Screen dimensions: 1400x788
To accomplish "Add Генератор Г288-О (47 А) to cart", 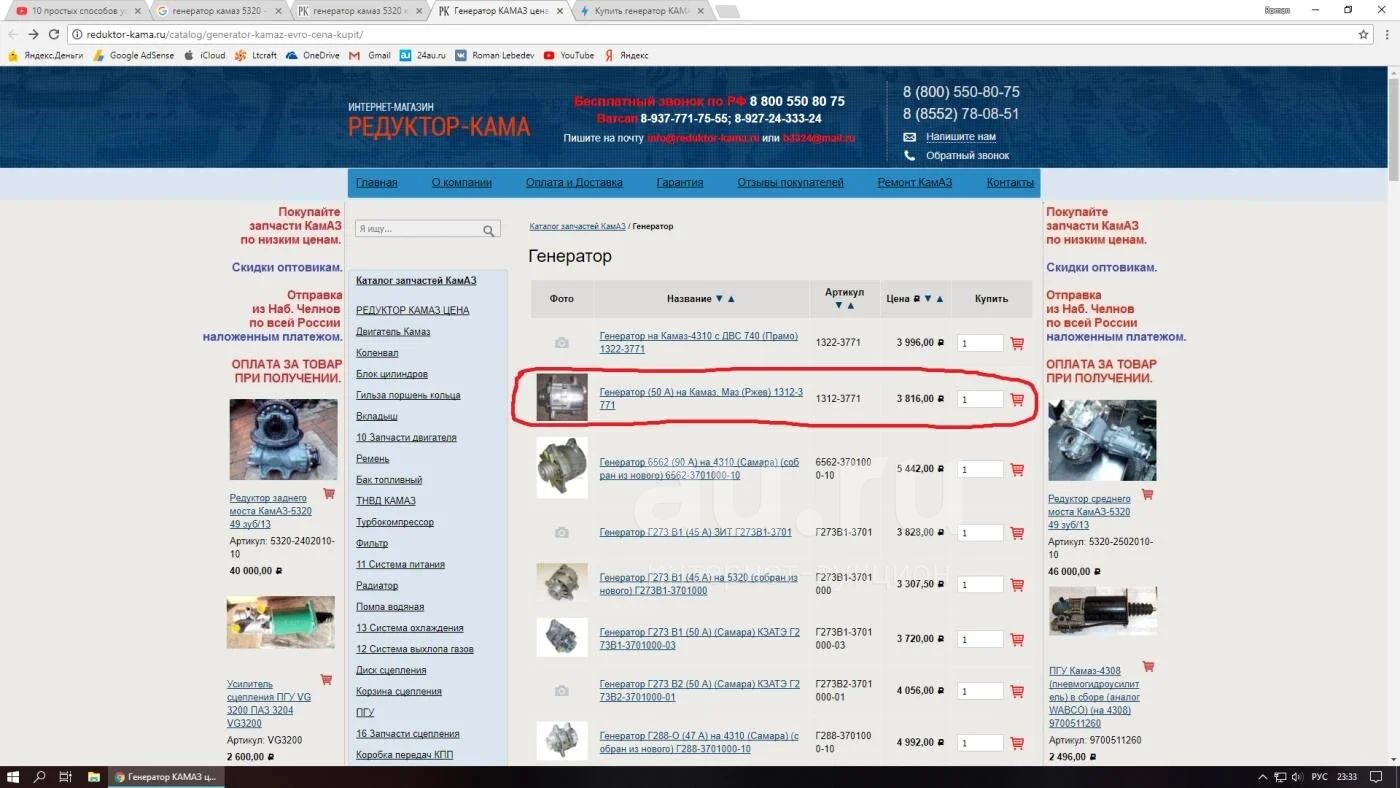I will pyautogui.click(x=1017, y=743).
